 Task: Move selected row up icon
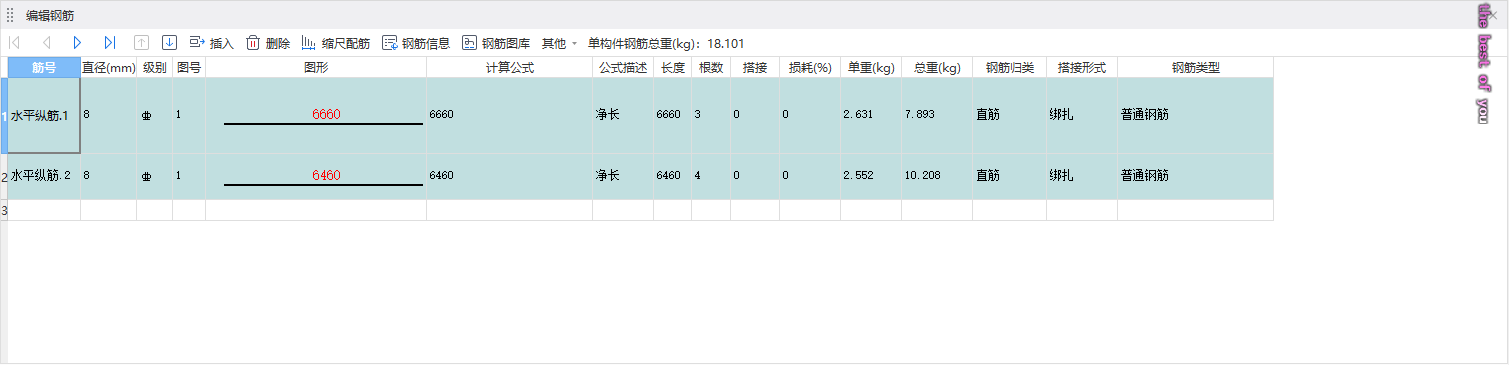[x=141, y=43]
